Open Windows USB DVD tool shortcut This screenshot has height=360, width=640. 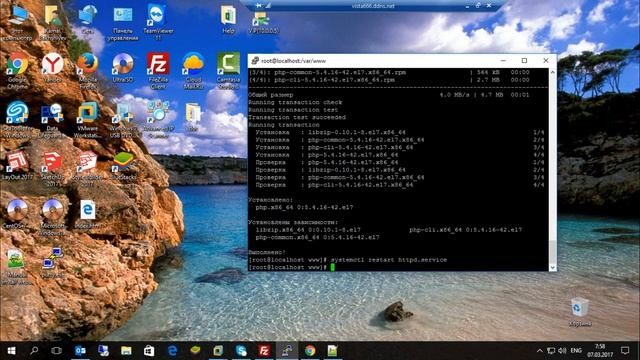tap(123, 119)
